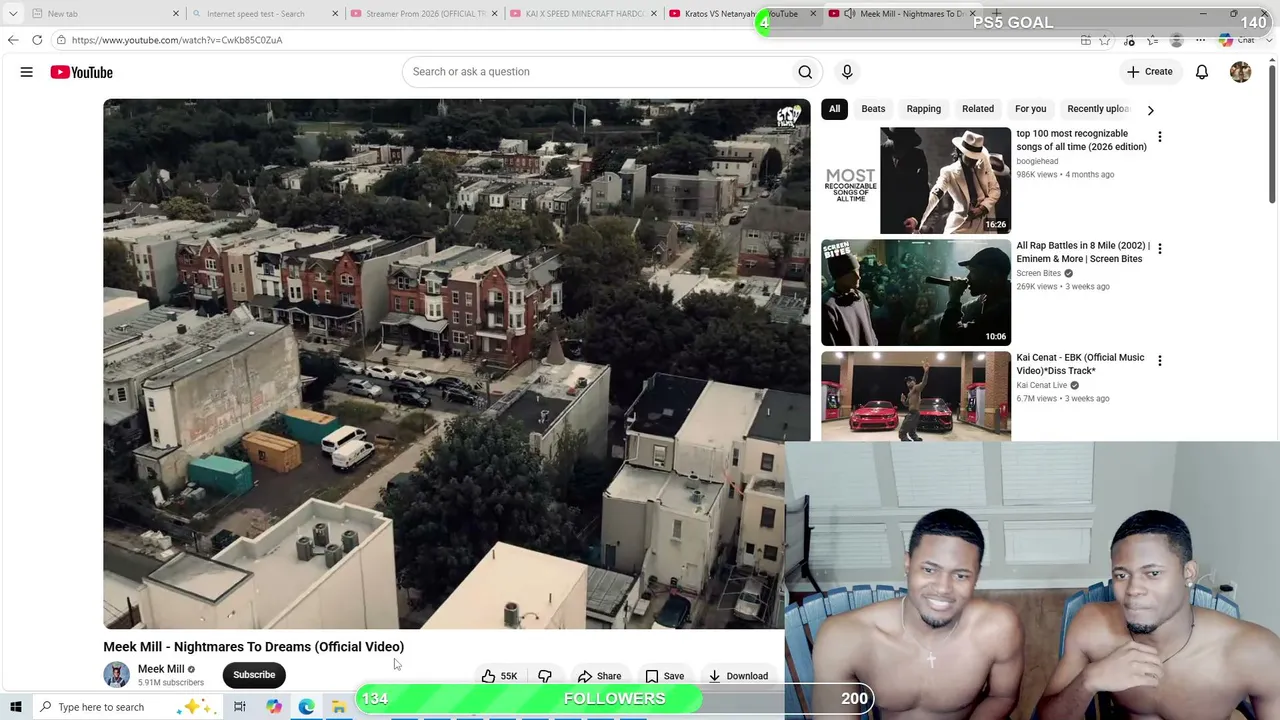The height and width of the screenshot is (720, 1280).
Task: Switch to the KAI X SPEED MINECRAFT tab
Action: coord(582,14)
